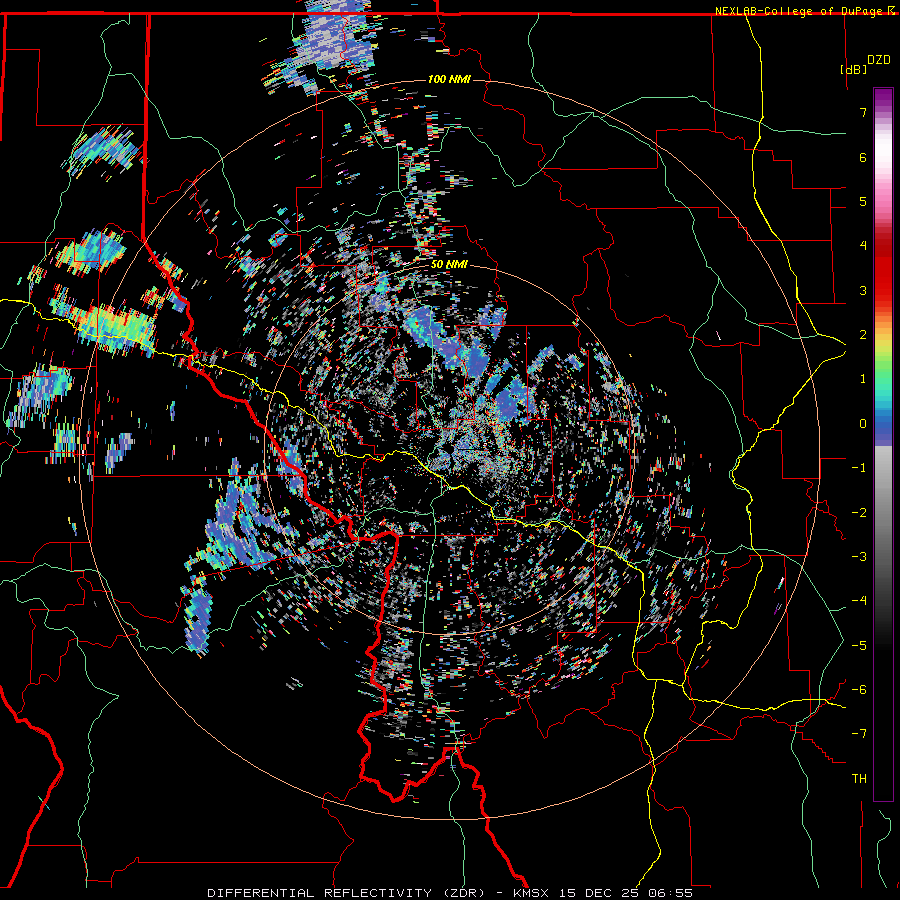Click the "0" value on color scale
This screenshot has height=900, width=900.
pos(863,424)
